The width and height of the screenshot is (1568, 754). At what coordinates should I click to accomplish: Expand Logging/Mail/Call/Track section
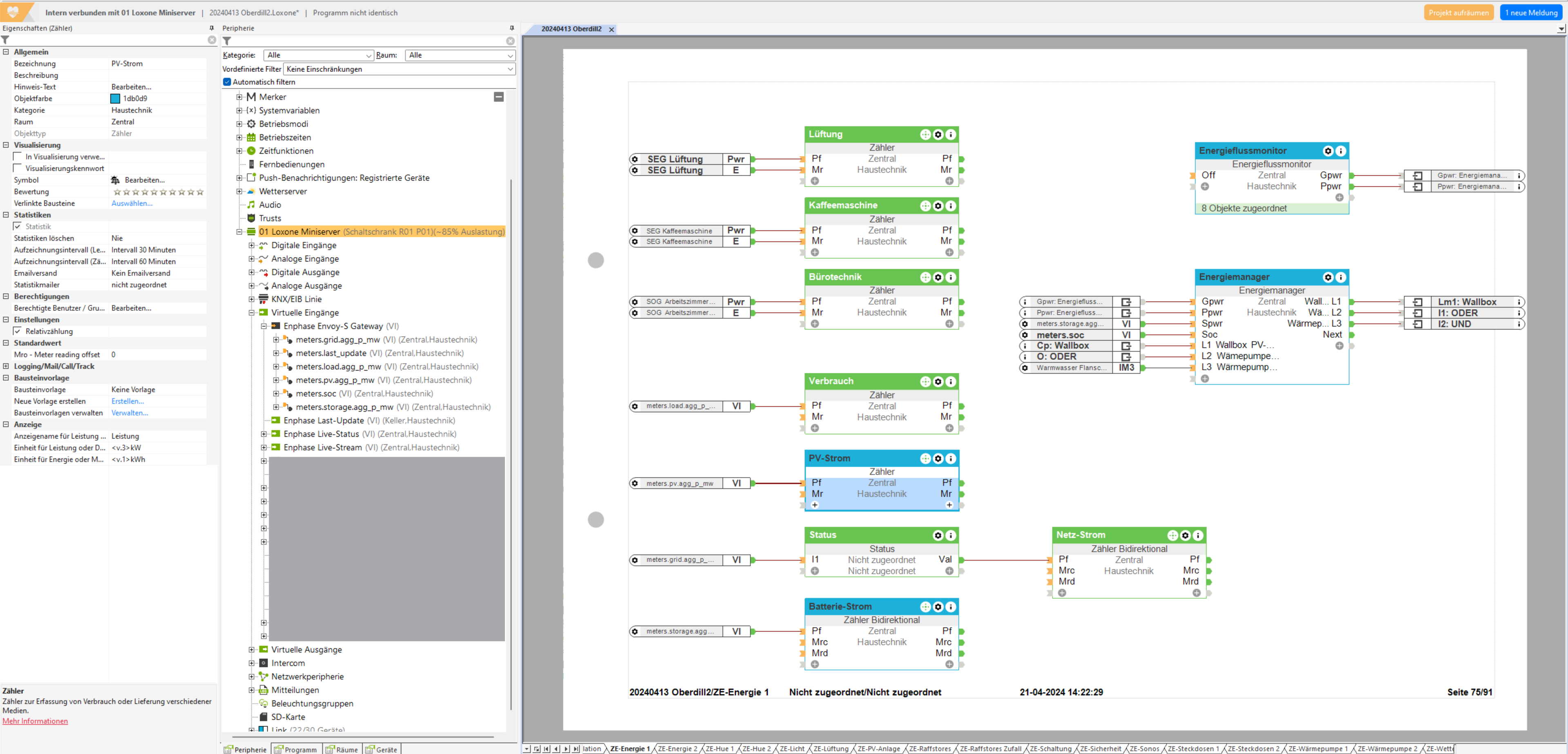6,366
